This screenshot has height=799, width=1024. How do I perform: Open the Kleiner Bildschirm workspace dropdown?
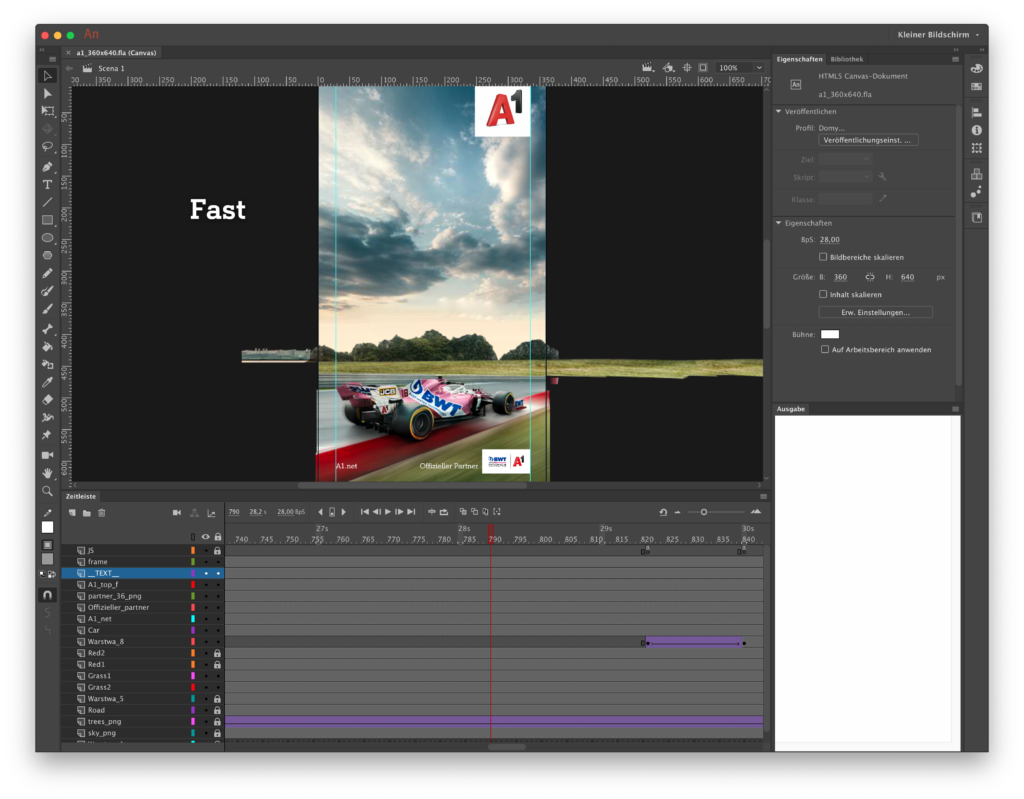(938, 35)
